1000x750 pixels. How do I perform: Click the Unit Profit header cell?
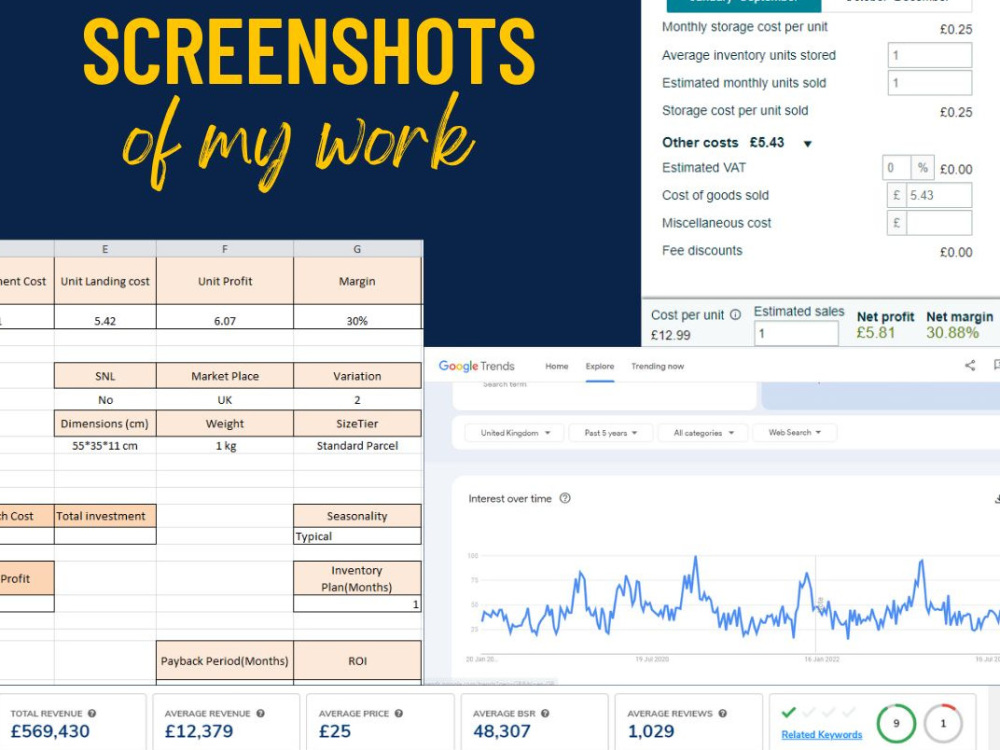pyautogui.click(x=224, y=281)
